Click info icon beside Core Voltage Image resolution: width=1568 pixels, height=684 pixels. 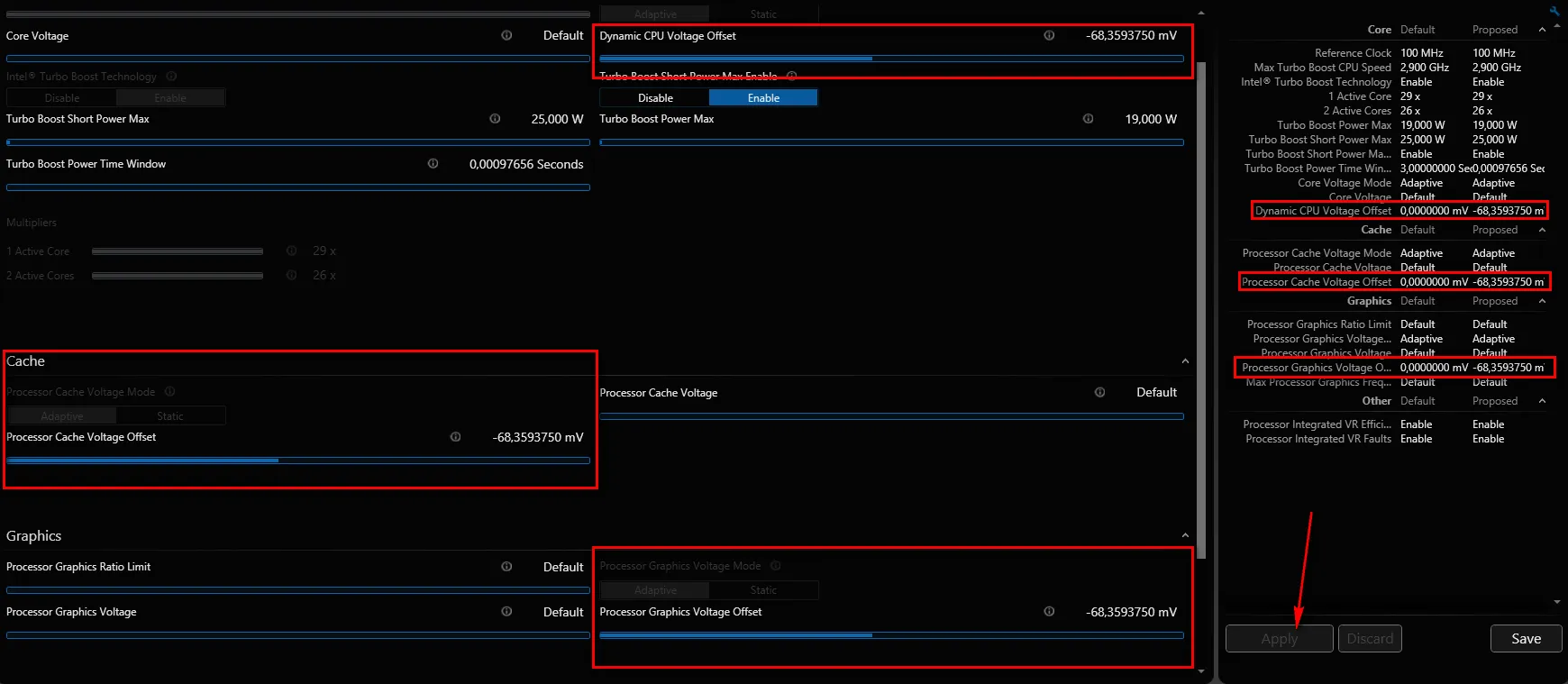tap(506, 35)
